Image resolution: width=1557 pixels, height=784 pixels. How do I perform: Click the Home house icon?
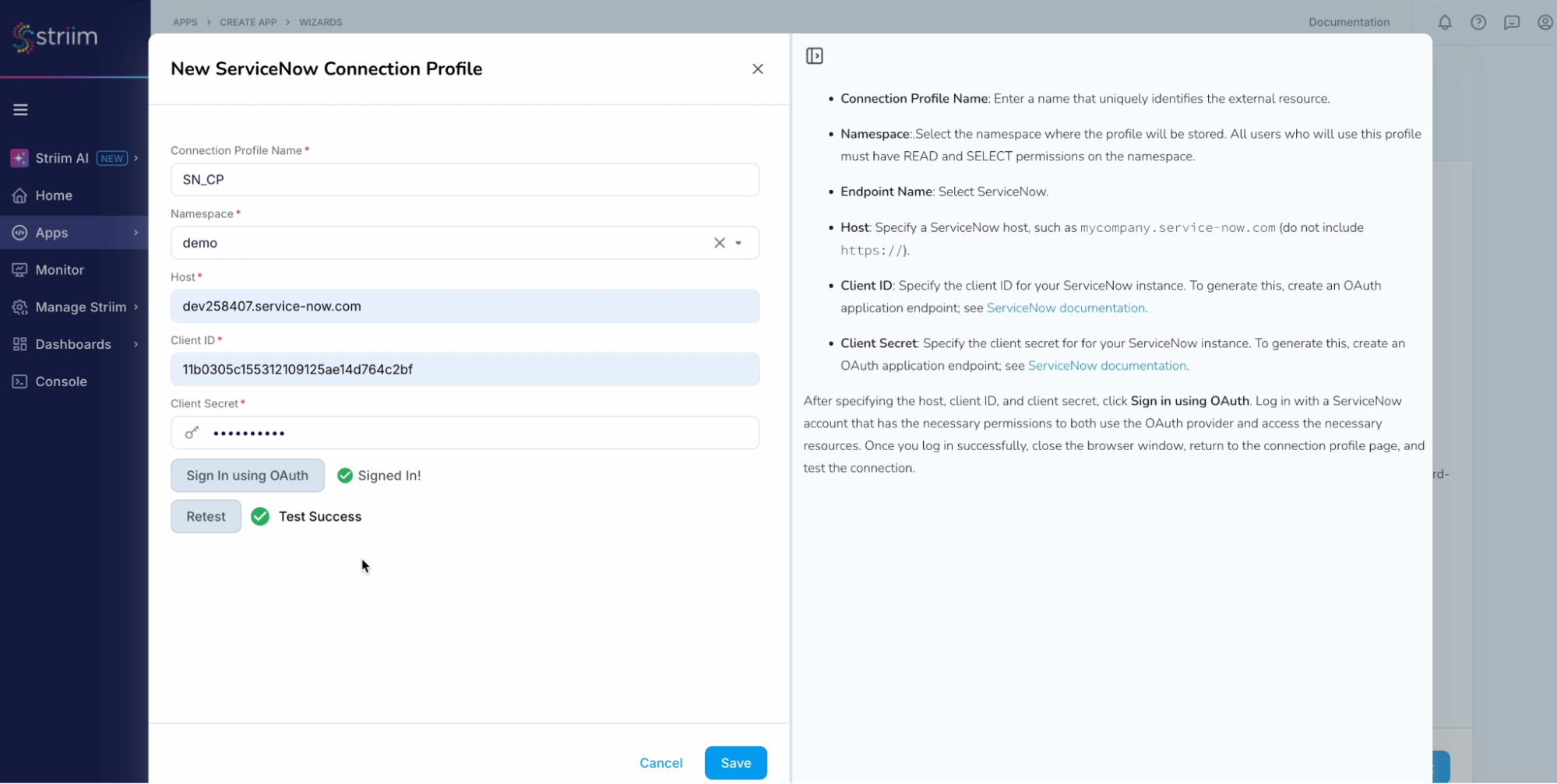[x=20, y=195]
